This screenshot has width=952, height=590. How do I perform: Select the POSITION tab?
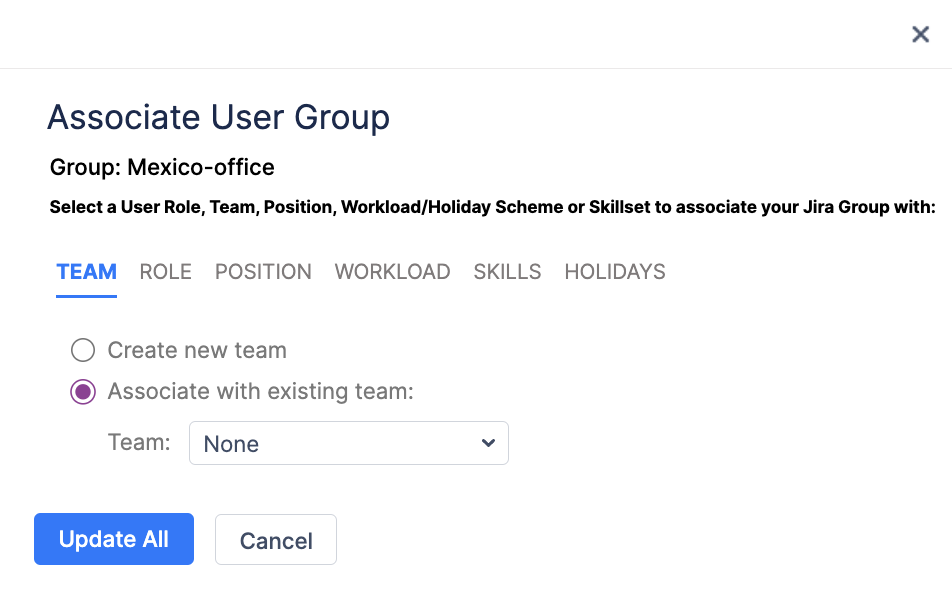(x=263, y=272)
